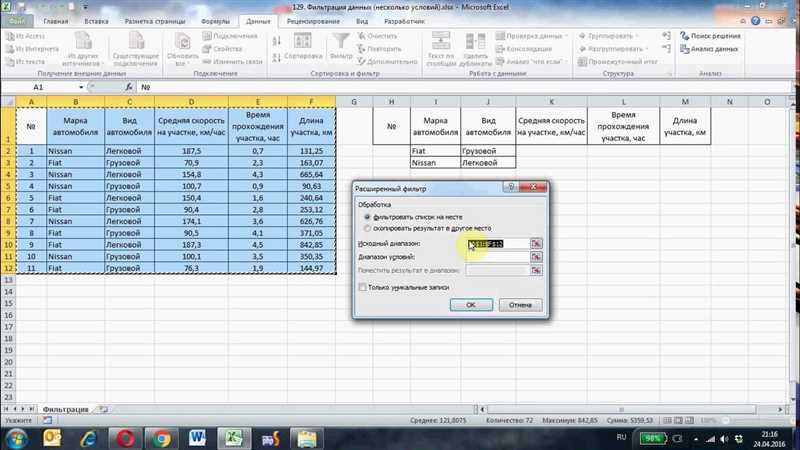Click Диапазон условий range selector icon
Viewport: 800px width, 450px height.
point(536,257)
